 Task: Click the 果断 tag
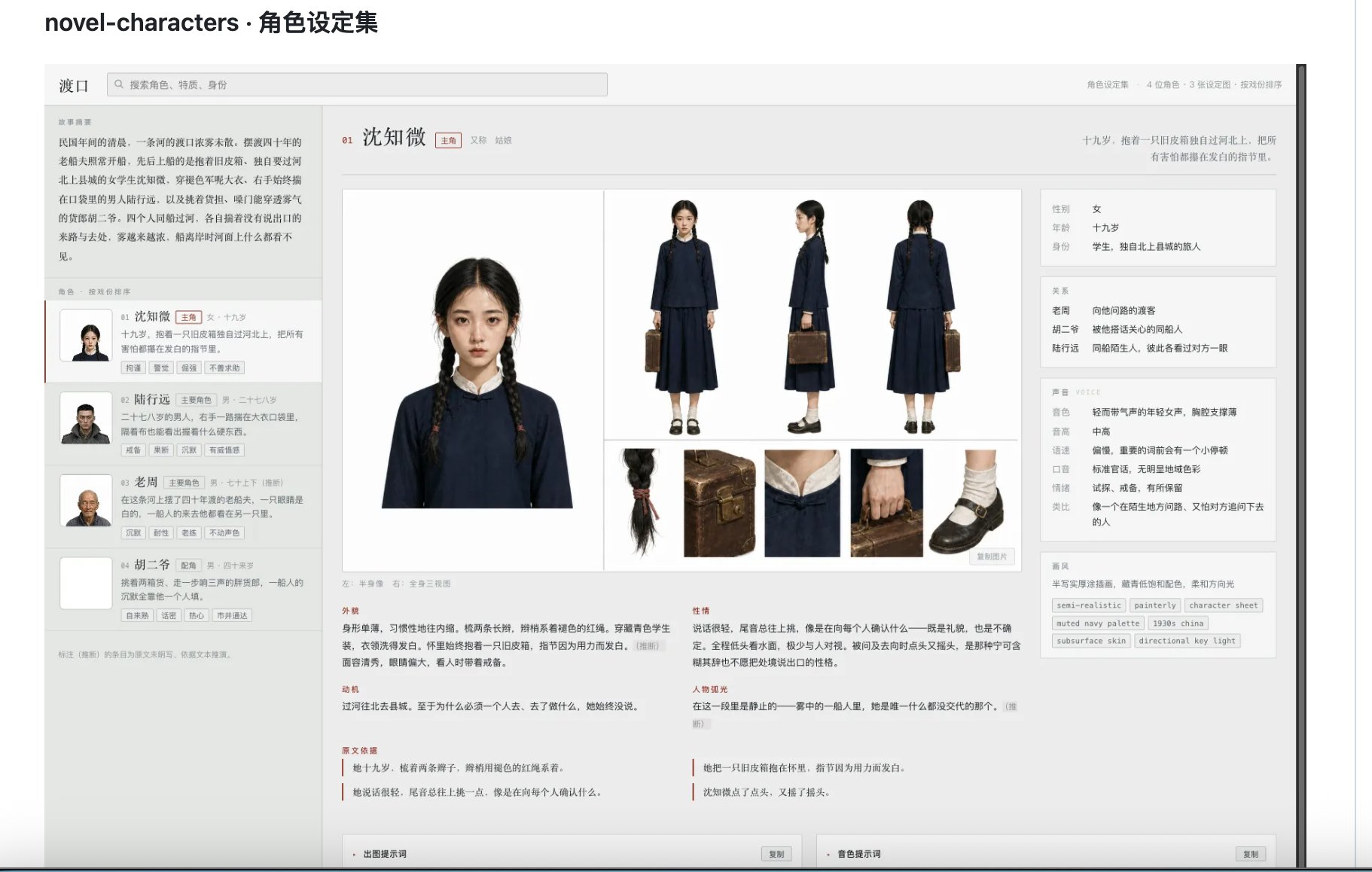161,450
